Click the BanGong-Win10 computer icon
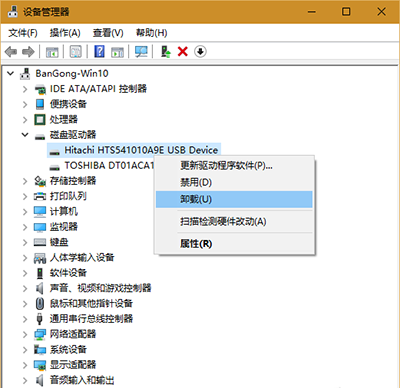The width and height of the screenshot is (400, 388). point(25,73)
